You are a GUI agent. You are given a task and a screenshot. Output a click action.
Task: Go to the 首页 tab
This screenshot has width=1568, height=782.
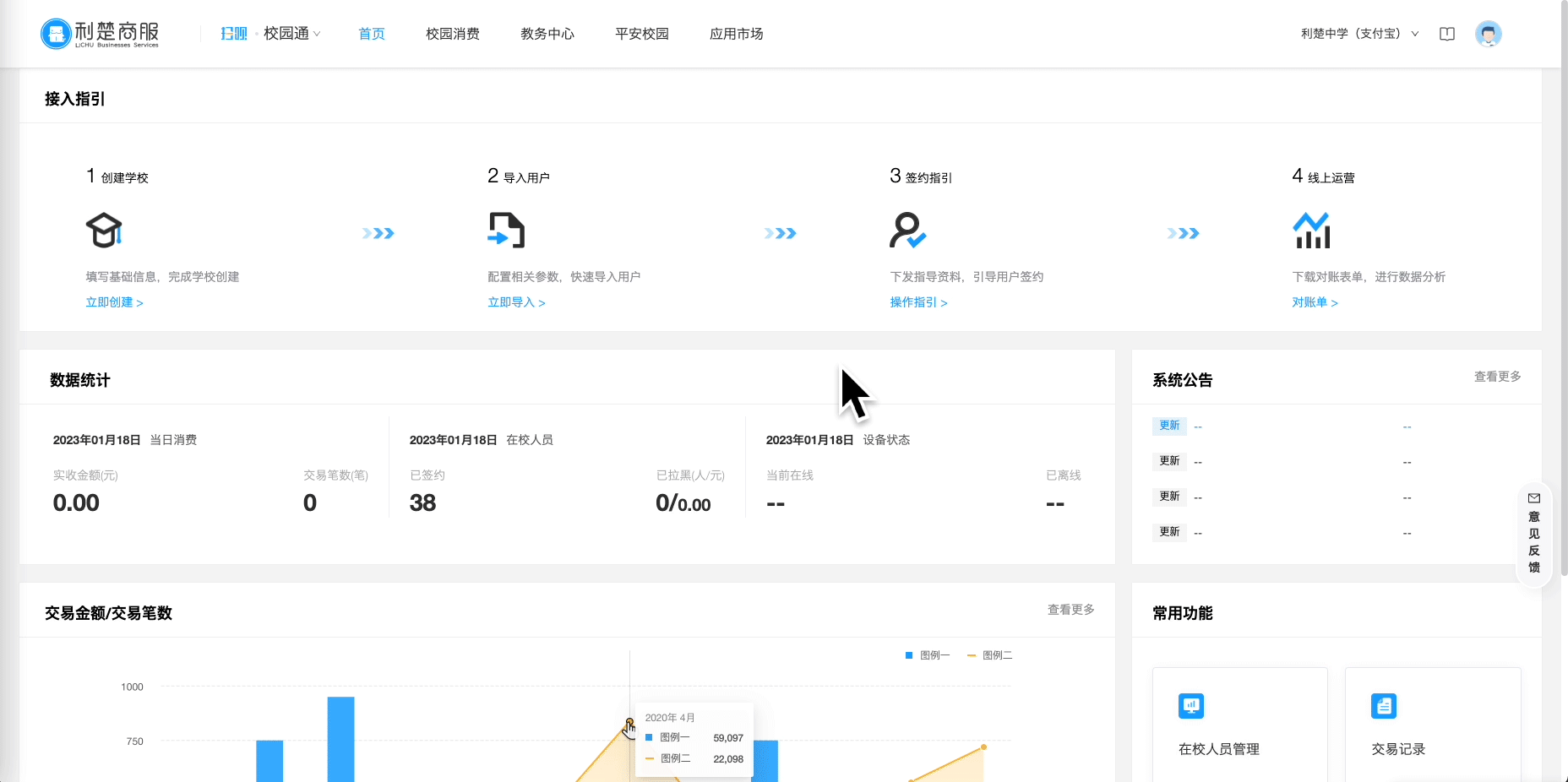(x=372, y=34)
